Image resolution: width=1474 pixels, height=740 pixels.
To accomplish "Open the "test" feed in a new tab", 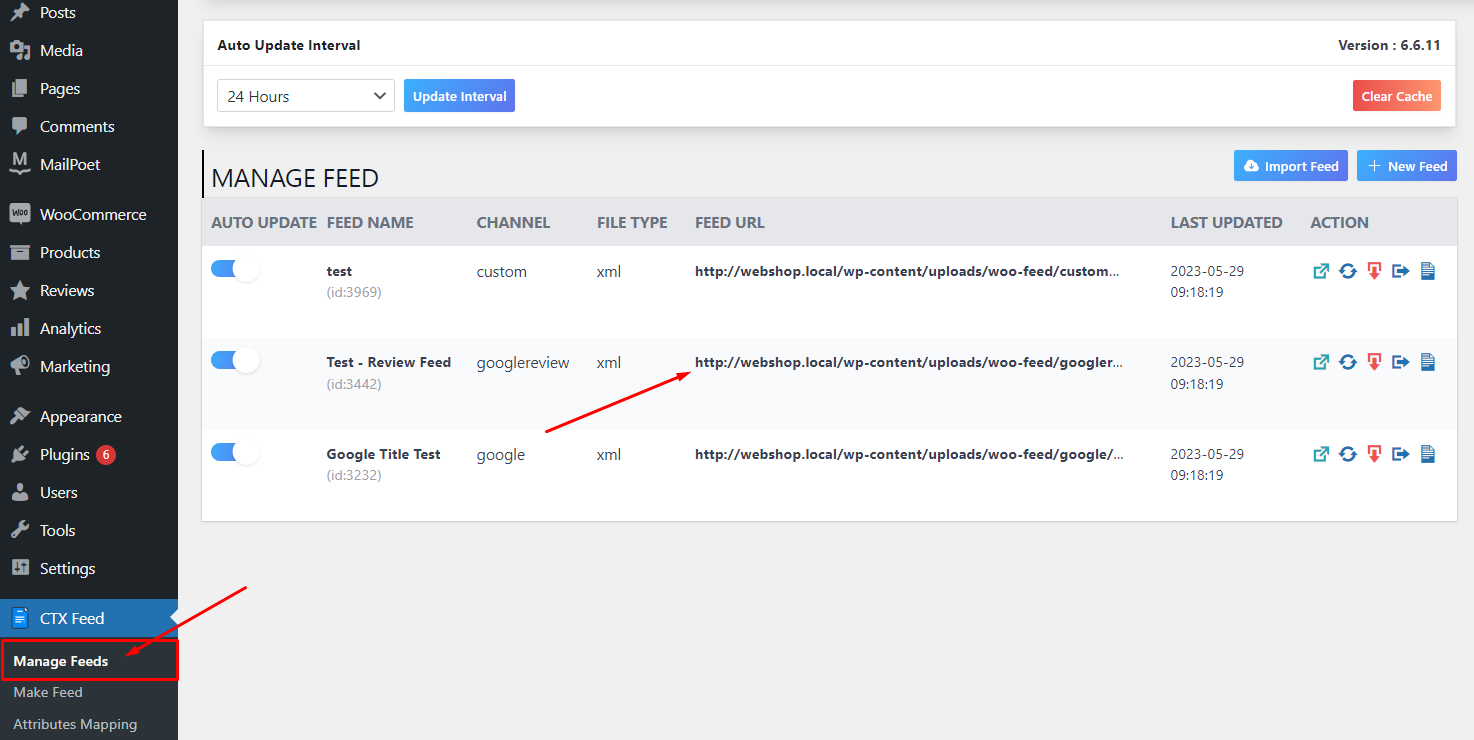I will (x=1320, y=271).
